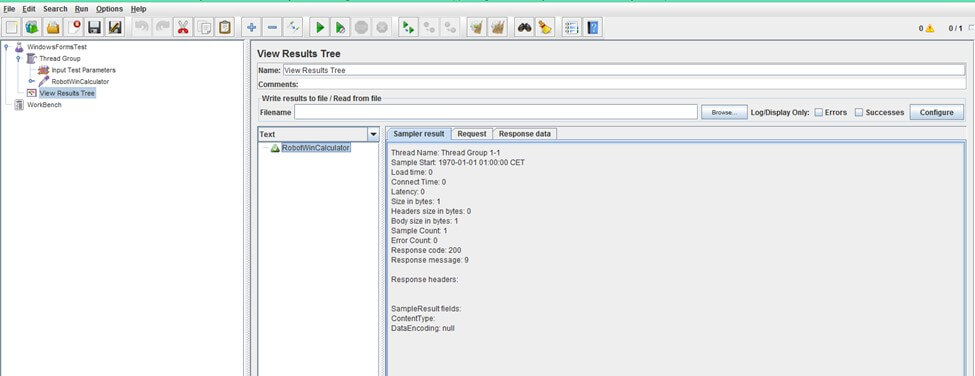Collapse all nodes with minus icon
Viewport: 975px width, 376px height.
pyautogui.click(x=272, y=27)
